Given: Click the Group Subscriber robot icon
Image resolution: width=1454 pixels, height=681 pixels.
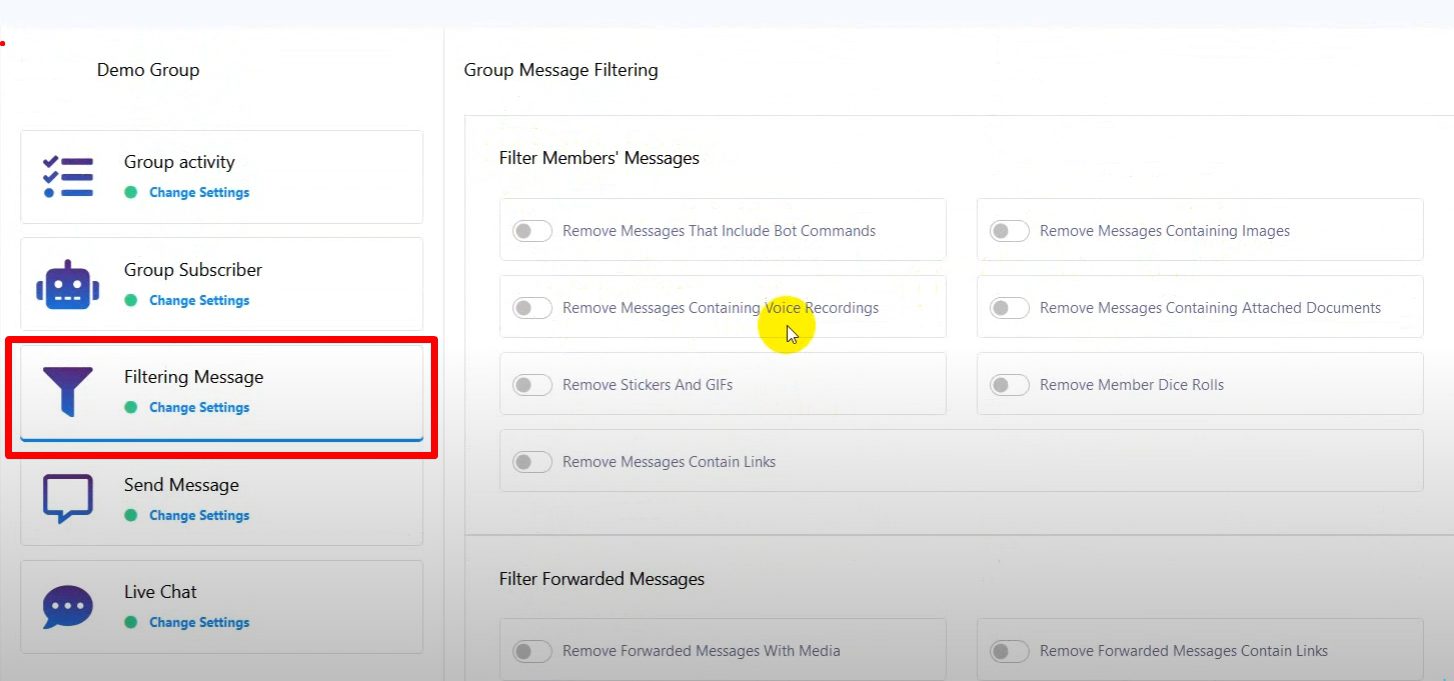Looking at the screenshot, I should (x=68, y=284).
